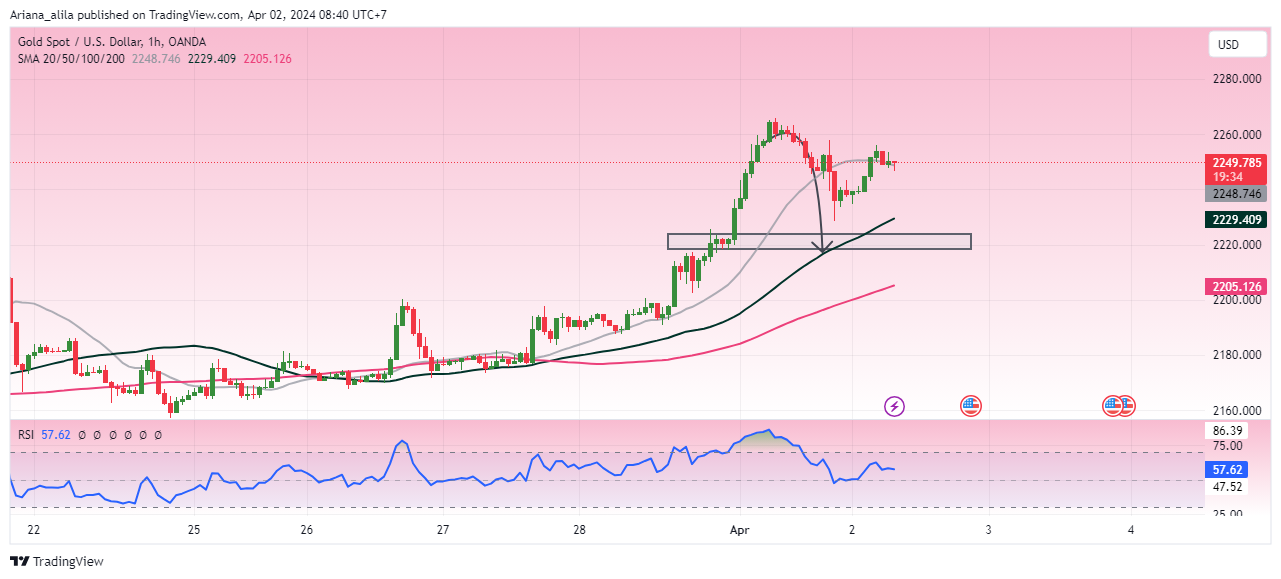This screenshot has width=1281, height=579.
Task: Click the RSI indicator label
Action: (x=27, y=435)
